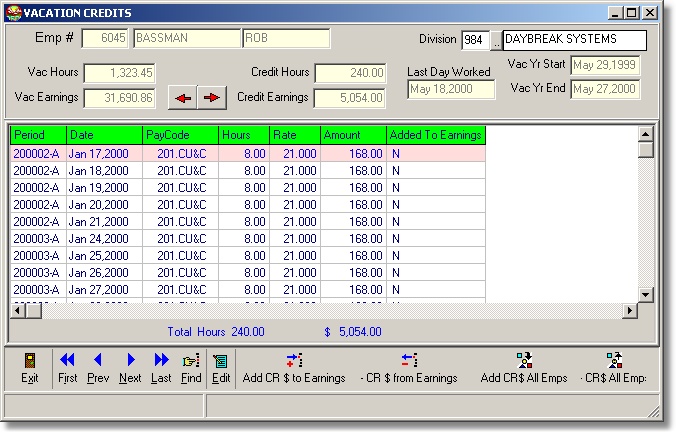The height and width of the screenshot is (434, 676).
Task: Click the Division number field
Action: point(474,40)
